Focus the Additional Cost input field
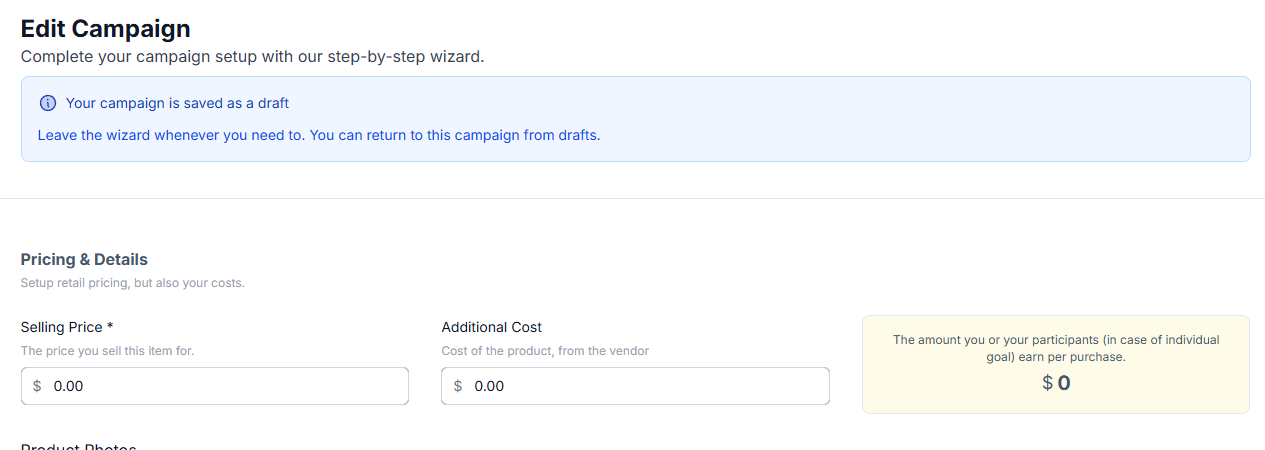This screenshot has height=450, width=1265. (x=635, y=386)
